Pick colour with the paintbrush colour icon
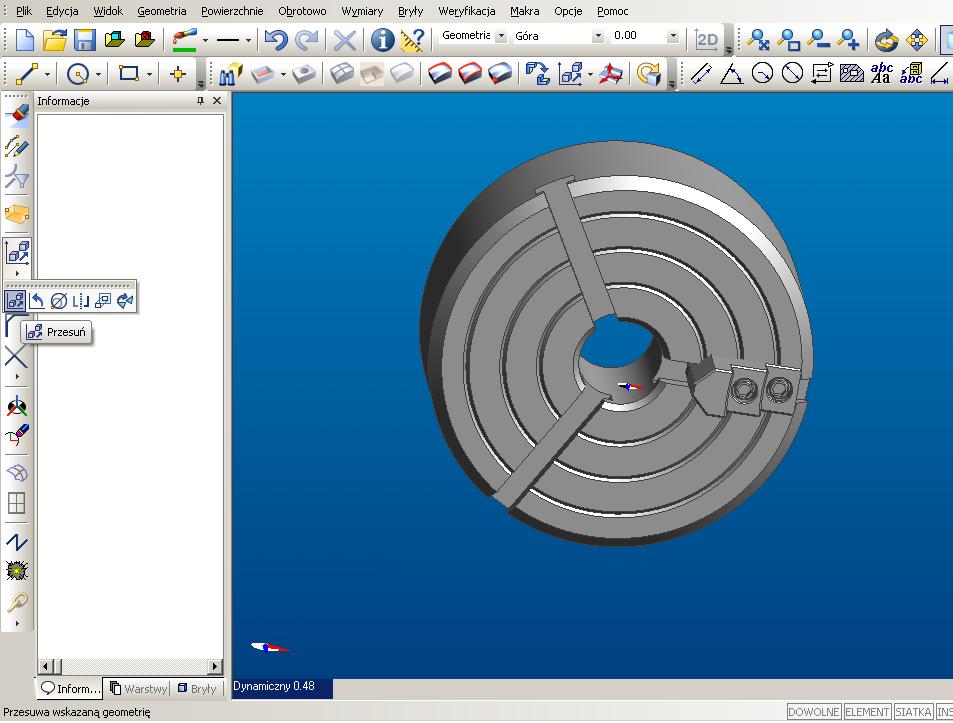 (x=185, y=40)
